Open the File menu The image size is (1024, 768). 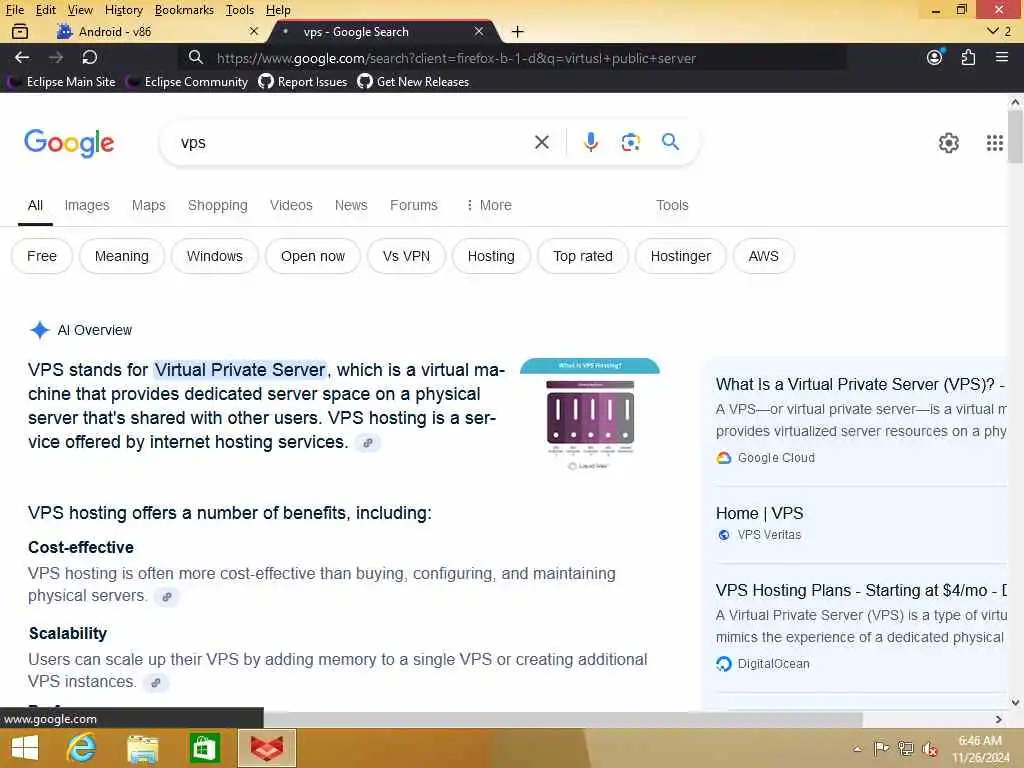(x=14, y=10)
